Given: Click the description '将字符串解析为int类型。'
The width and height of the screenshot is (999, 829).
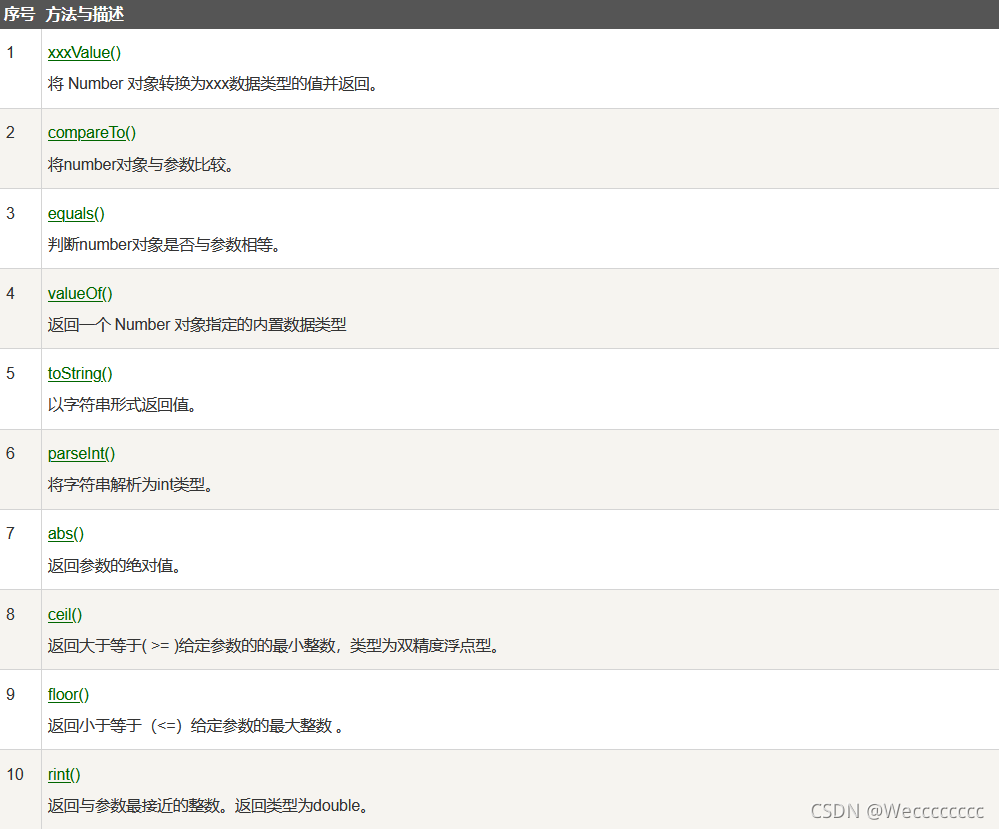Looking at the screenshot, I should pos(131,485).
